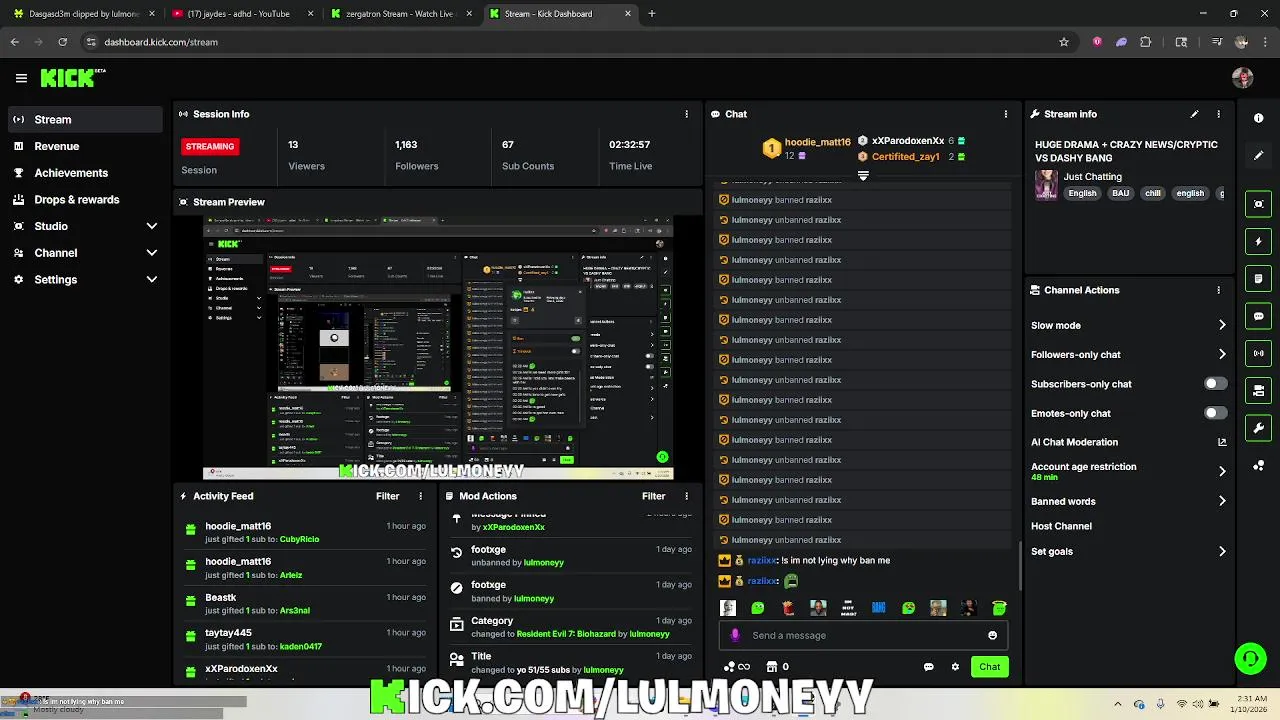1280x720 pixels.
Task: Click the green support bubble at the bottom right
Action: [1250, 658]
